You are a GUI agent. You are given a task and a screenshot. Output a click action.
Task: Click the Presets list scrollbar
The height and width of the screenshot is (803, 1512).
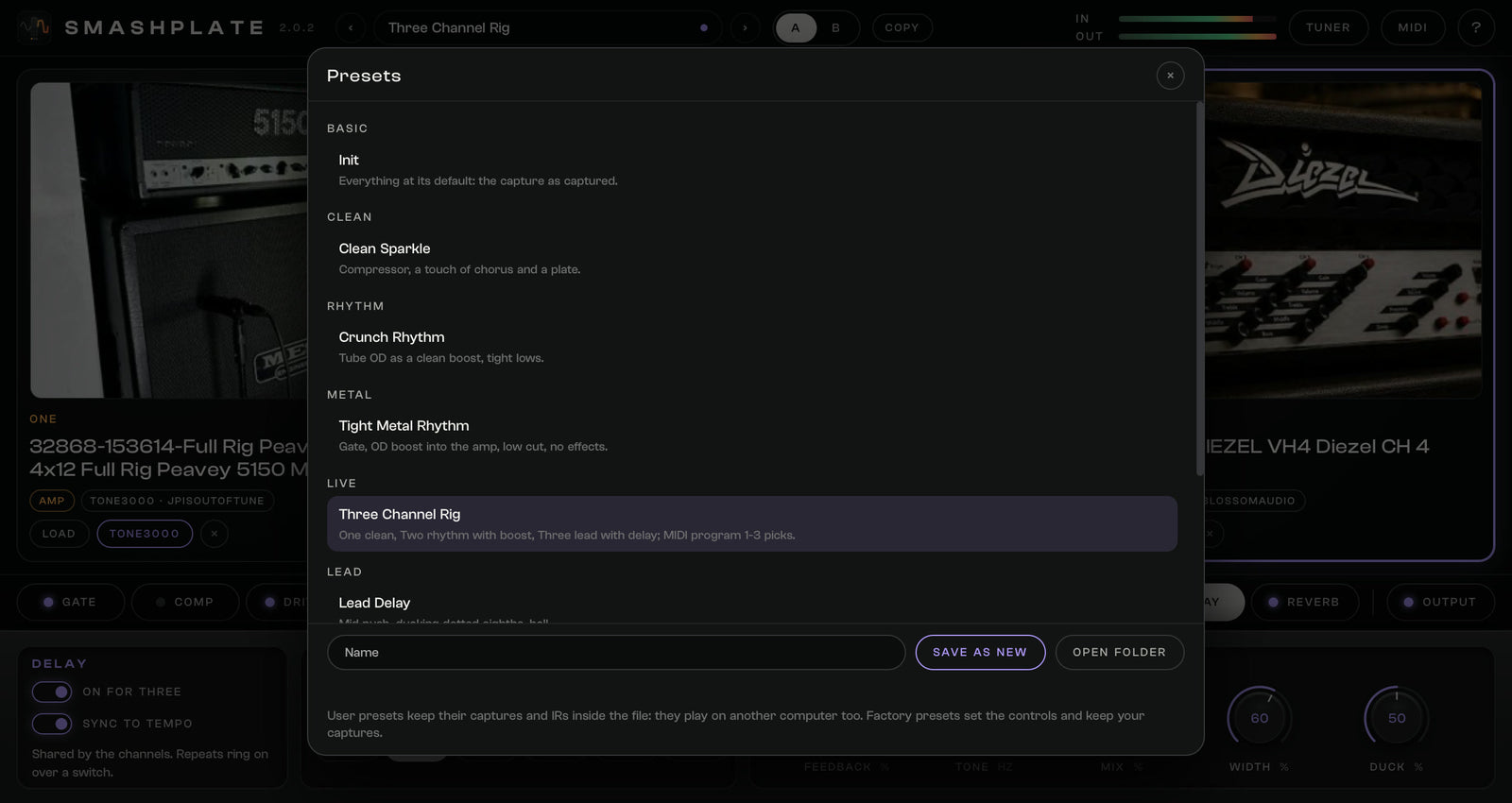pyautogui.click(x=1199, y=288)
